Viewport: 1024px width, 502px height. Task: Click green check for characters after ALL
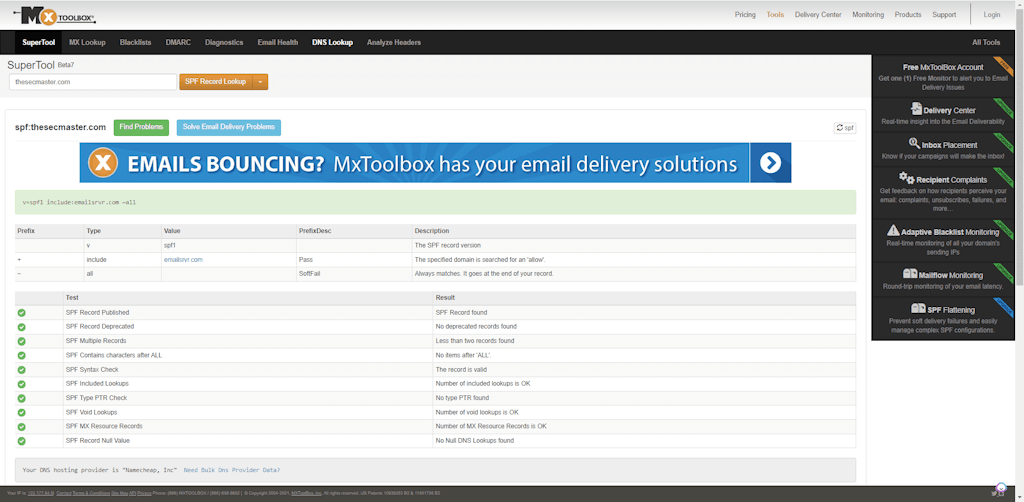click(22, 355)
